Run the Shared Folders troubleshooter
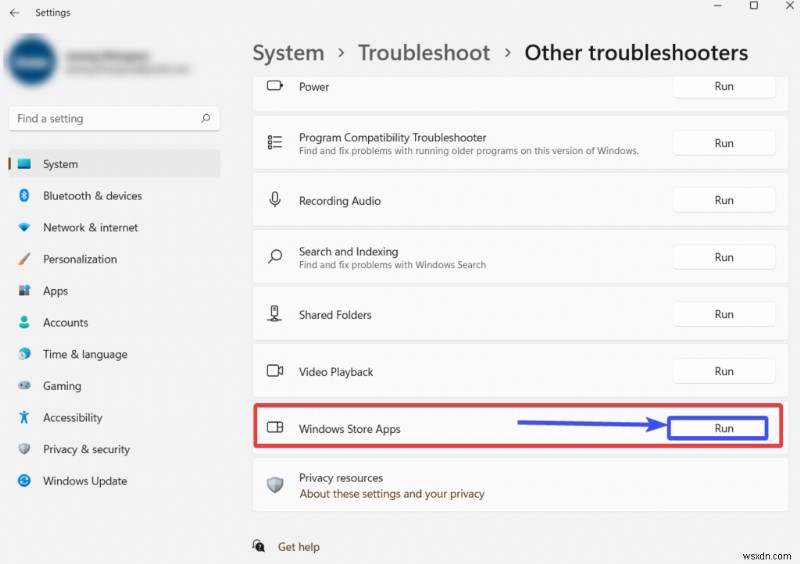Image resolution: width=800 pixels, height=564 pixels. 724,314
